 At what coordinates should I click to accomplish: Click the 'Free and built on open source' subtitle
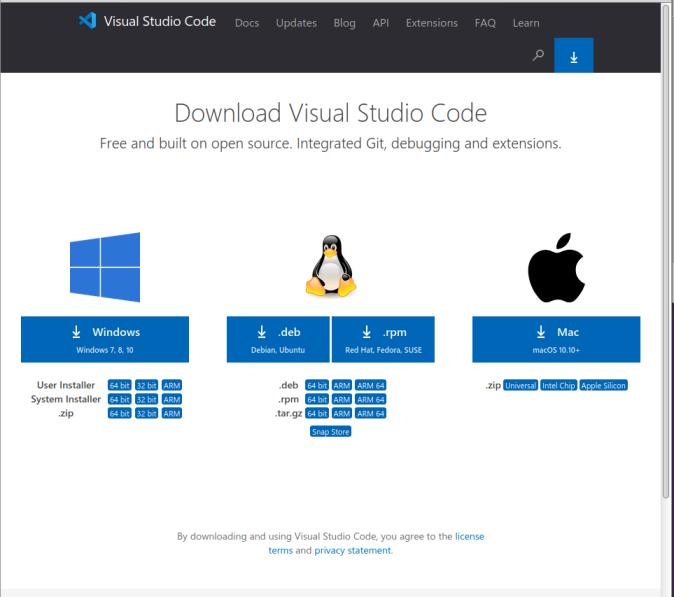pyautogui.click(x=331, y=143)
